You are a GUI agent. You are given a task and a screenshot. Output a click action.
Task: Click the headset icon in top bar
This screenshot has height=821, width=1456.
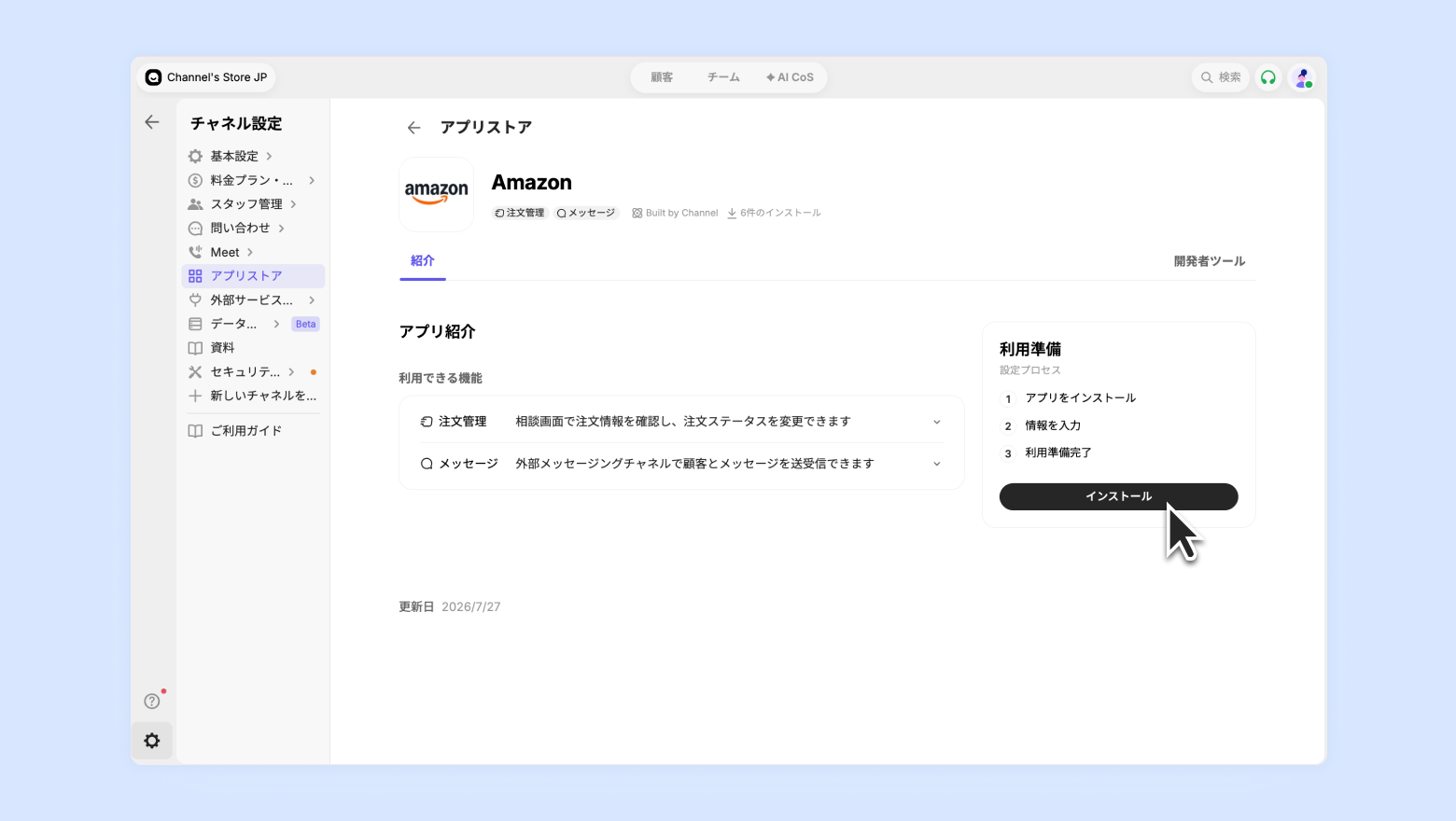click(1267, 77)
